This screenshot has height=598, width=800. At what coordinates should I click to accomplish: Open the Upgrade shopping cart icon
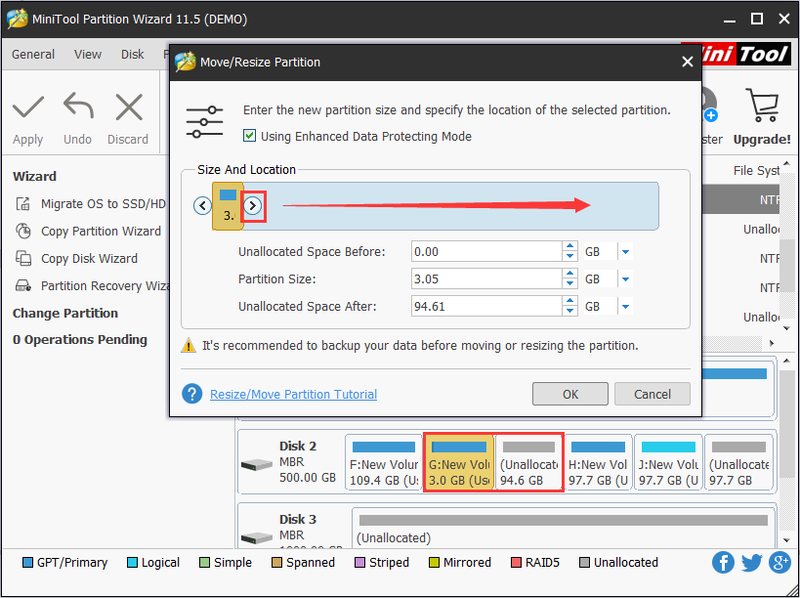tap(762, 105)
